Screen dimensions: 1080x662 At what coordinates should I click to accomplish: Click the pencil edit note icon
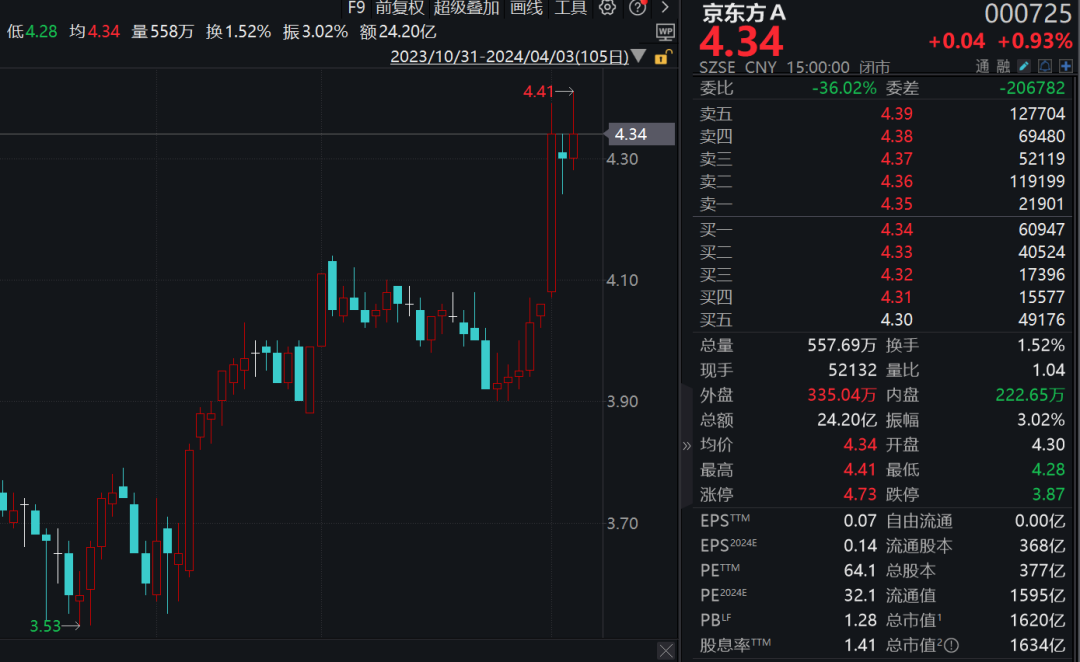point(1024,66)
